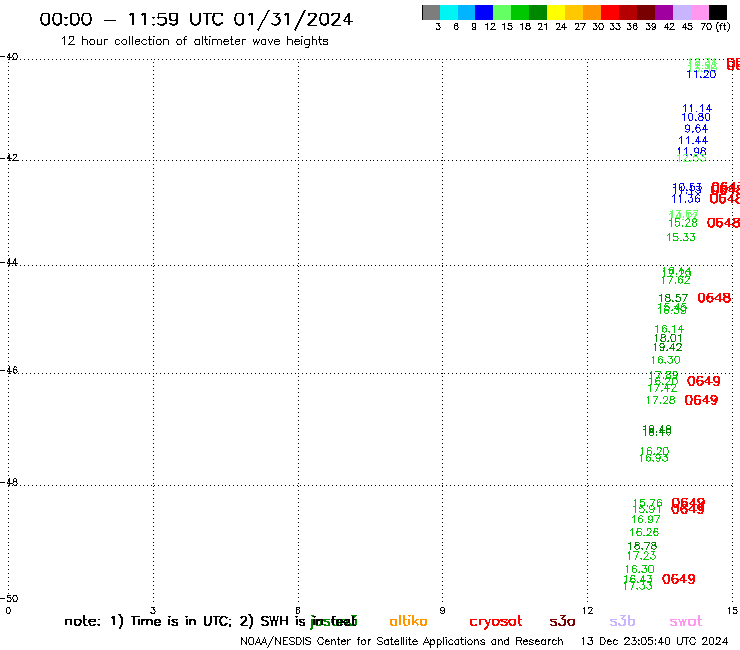The width and height of the screenshot is (740, 650).
Task: Click the wave height value 11.36
Action: click(686, 199)
